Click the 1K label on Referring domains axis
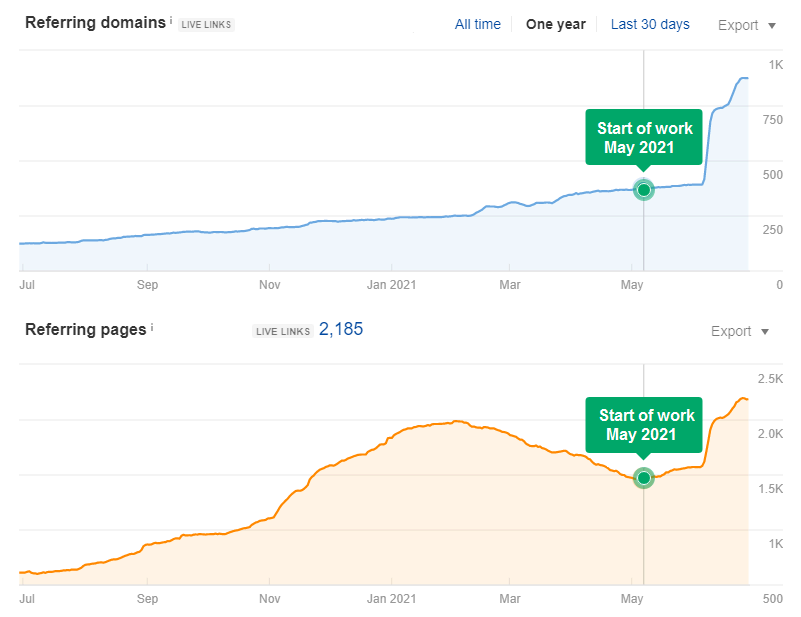This screenshot has width=801, height=617. pyautogui.click(x=775, y=65)
